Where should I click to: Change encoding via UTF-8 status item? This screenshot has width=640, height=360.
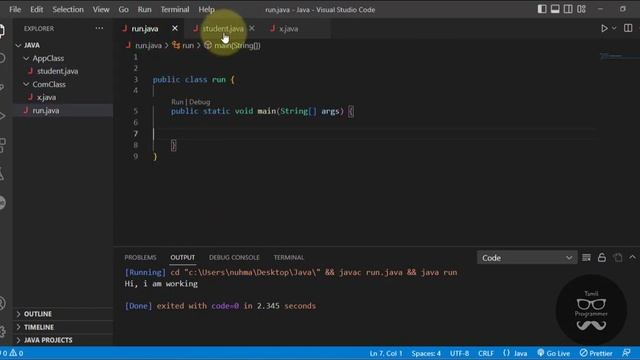[x=459, y=353]
